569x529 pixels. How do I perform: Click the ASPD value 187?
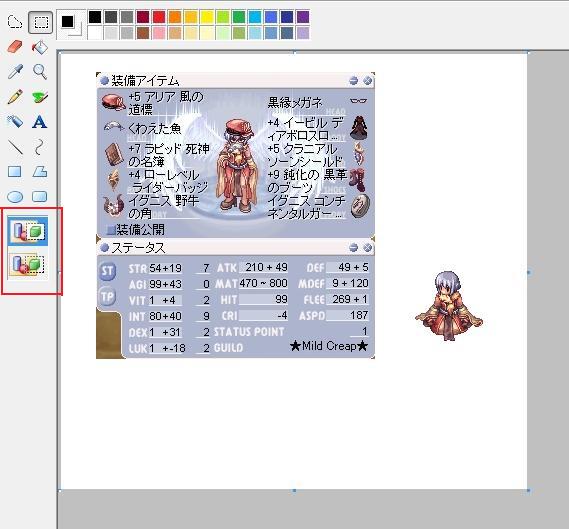[x=359, y=315]
